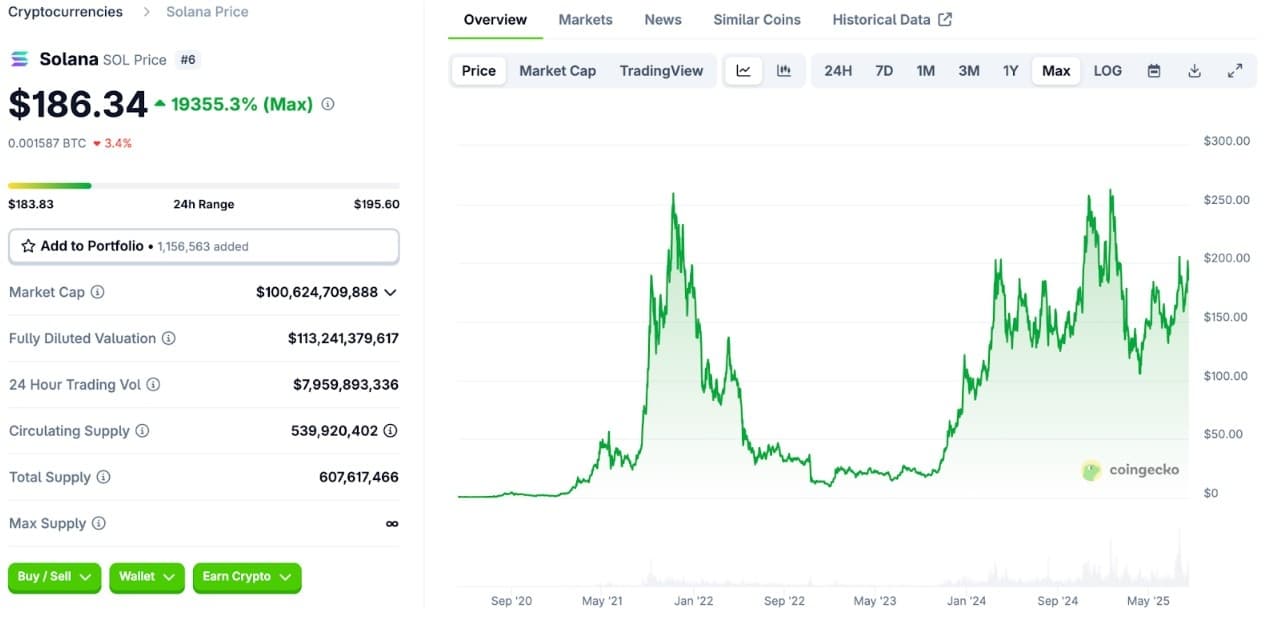Click the star icon in Add to Portfolio

coord(28,246)
